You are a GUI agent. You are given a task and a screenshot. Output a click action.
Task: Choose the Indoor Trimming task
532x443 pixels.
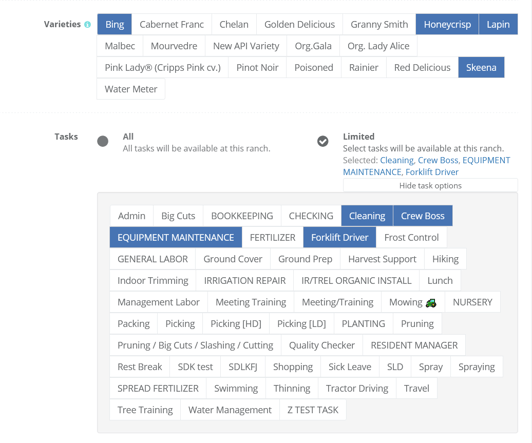[x=153, y=281]
